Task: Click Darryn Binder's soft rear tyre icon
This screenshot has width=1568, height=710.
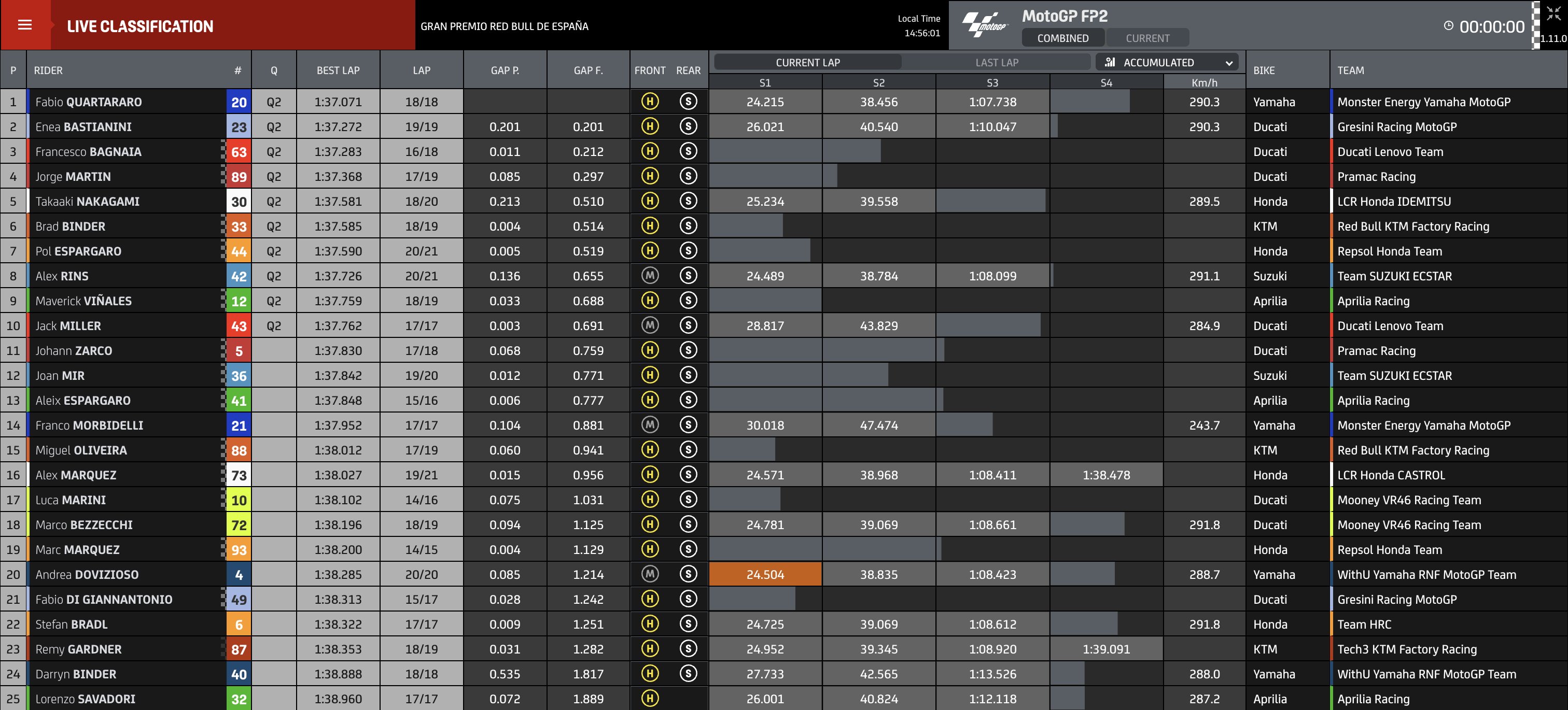Action: tap(689, 674)
